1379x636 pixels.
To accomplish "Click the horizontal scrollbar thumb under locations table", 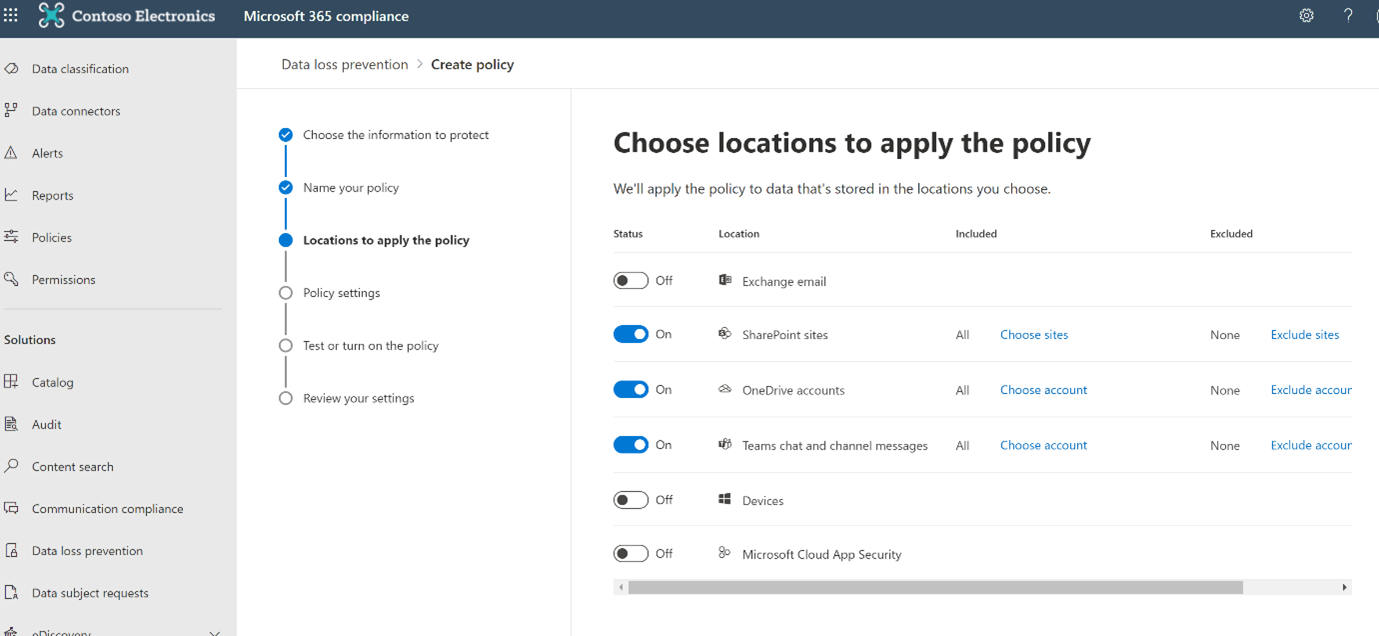I will (935, 587).
